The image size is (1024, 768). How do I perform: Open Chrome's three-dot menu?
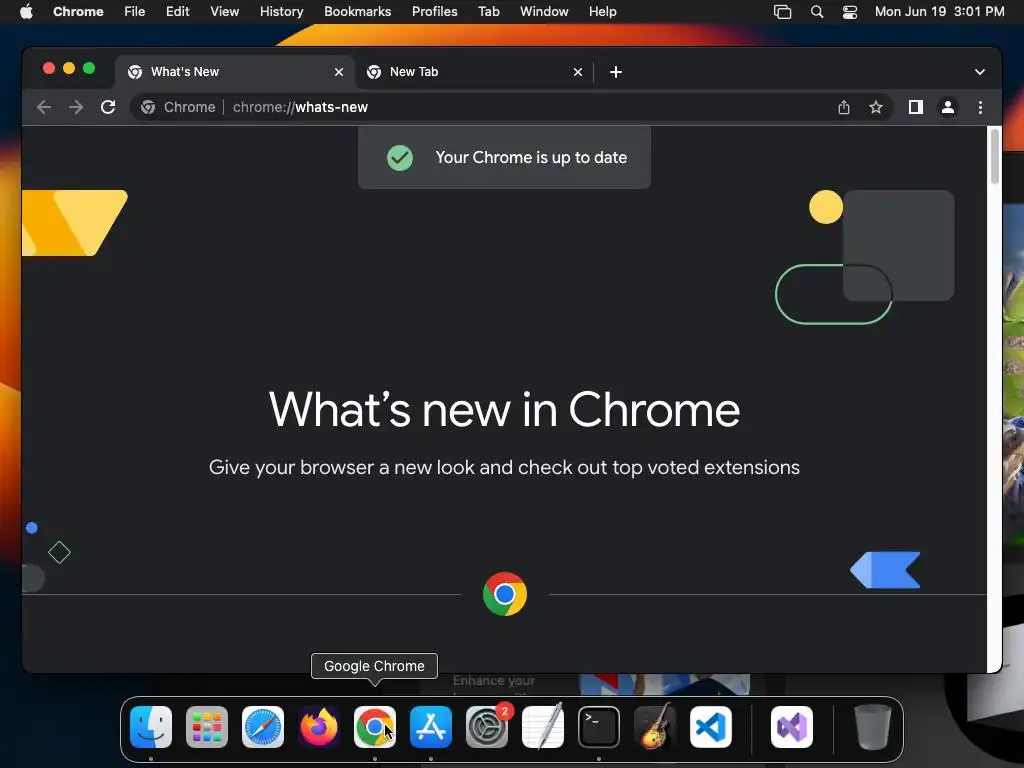980,107
